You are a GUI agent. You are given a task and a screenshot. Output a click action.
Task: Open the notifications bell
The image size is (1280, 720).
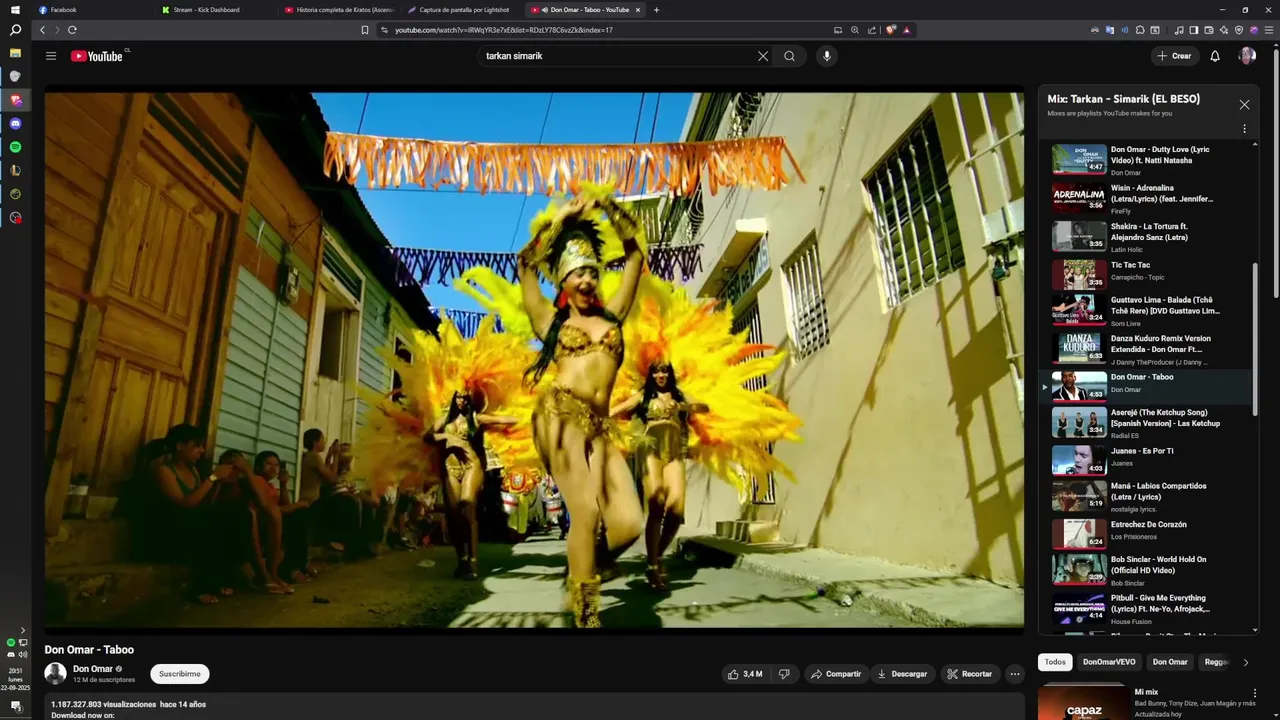pos(1215,56)
